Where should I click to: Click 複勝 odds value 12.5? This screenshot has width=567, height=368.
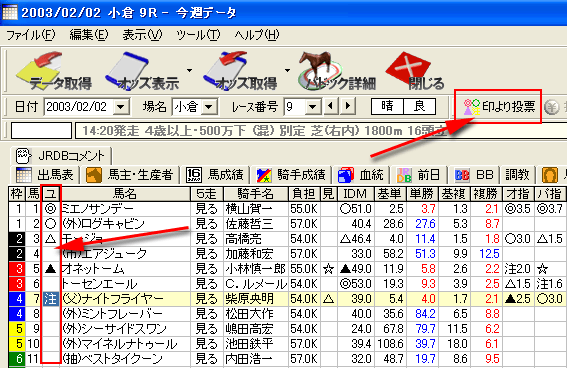click(489, 254)
